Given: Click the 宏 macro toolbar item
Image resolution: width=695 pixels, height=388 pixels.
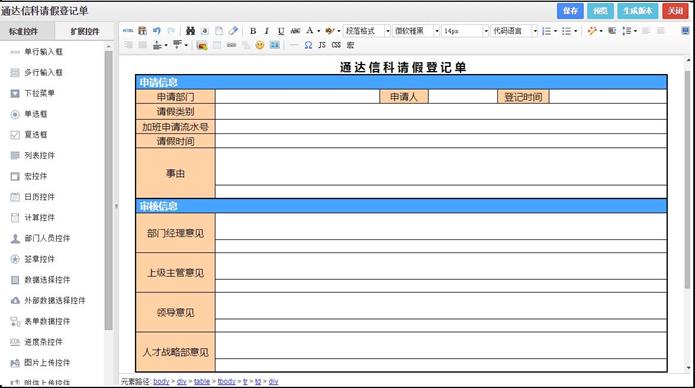Looking at the screenshot, I should click(350, 45).
